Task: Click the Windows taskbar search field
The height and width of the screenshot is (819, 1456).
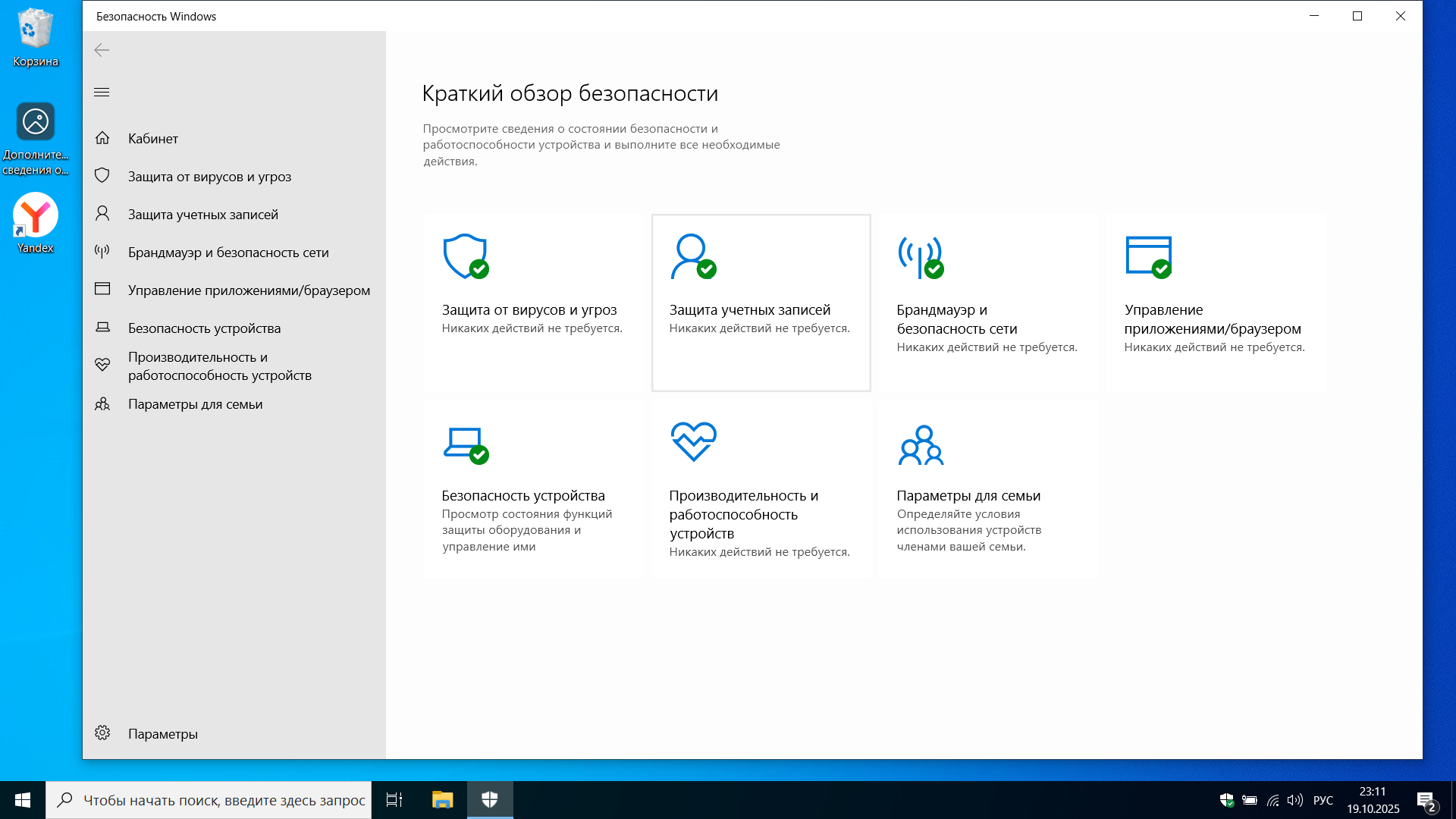Action: [x=224, y=800]
